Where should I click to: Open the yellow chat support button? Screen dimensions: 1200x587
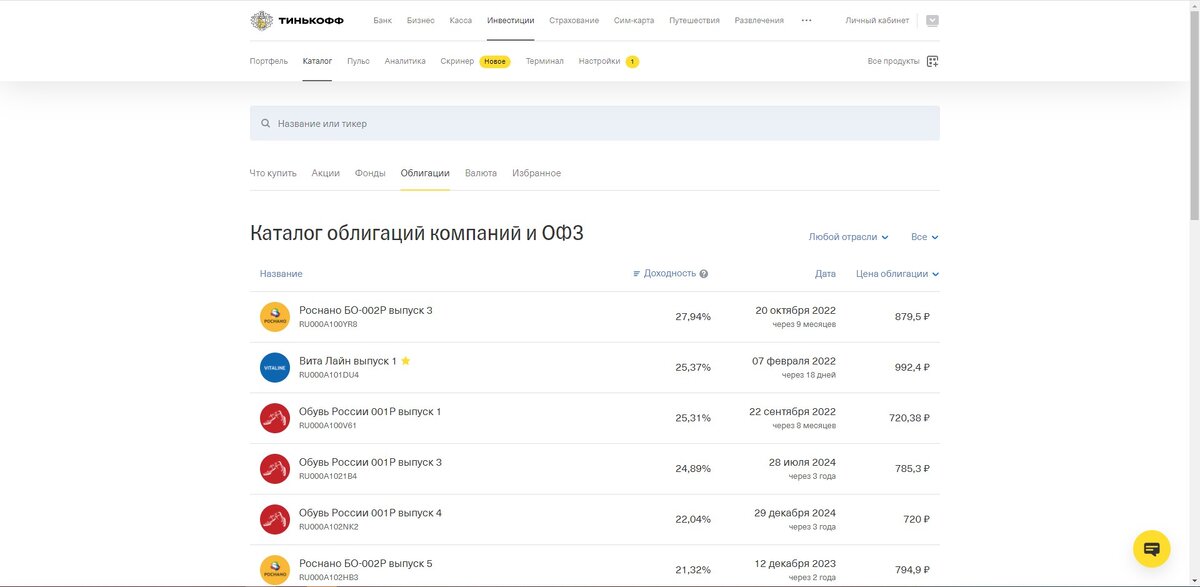point(1151,549)
